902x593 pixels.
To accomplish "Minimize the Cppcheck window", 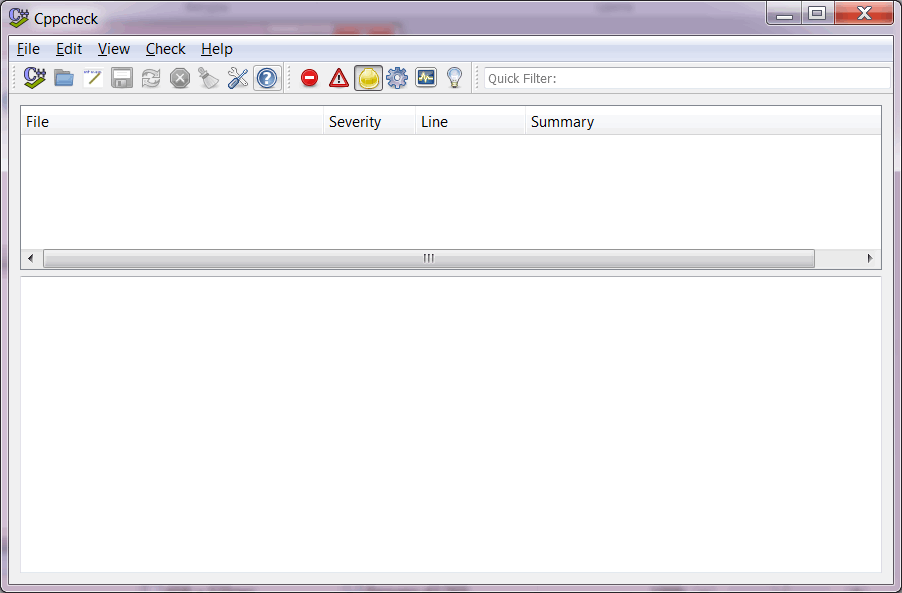I will pyautogui.click(x=783, y=14).
